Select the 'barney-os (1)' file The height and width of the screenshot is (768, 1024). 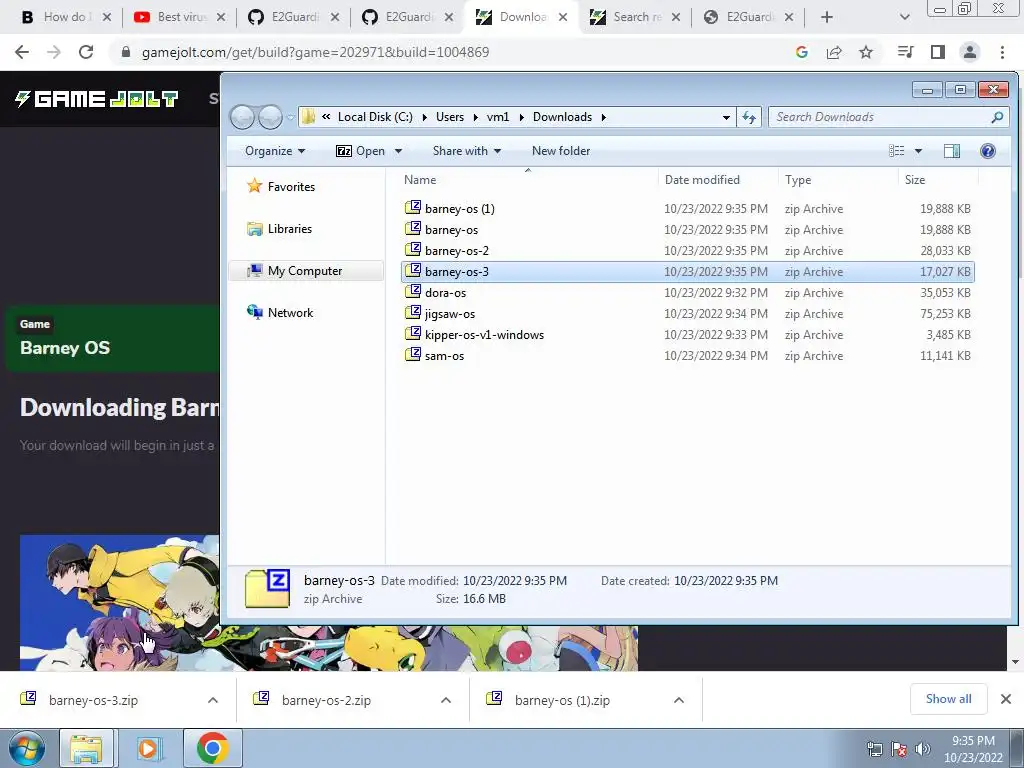tap(687, 209)
